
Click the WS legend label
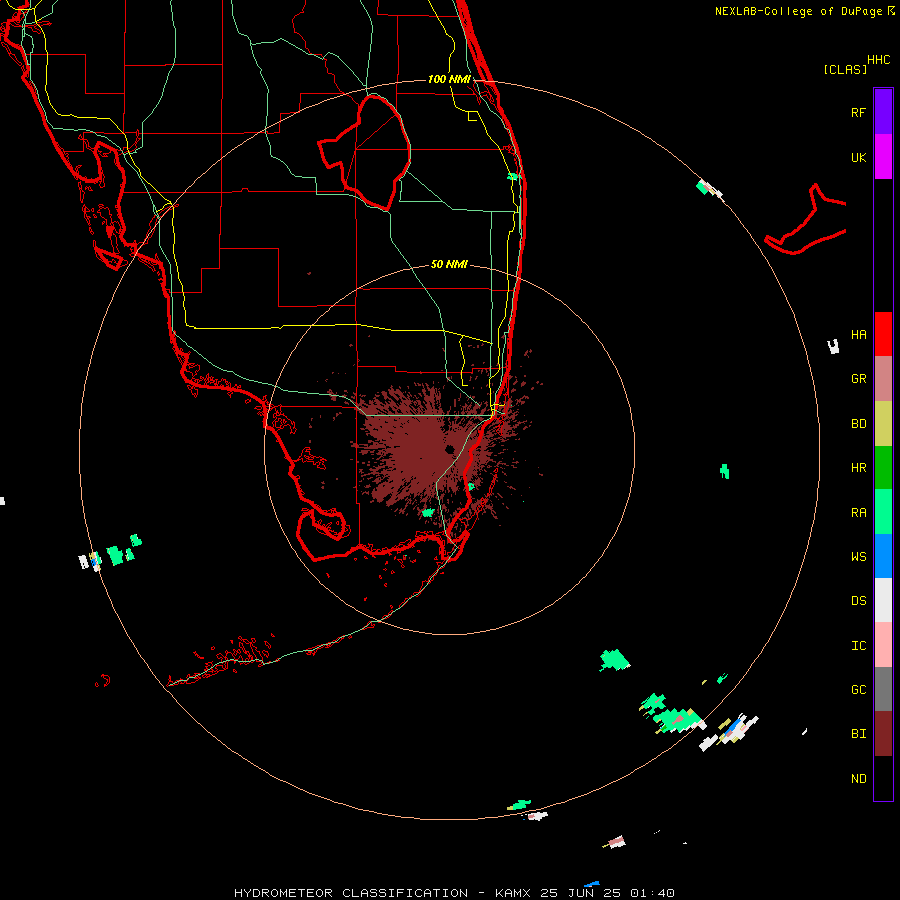(858, 556)
